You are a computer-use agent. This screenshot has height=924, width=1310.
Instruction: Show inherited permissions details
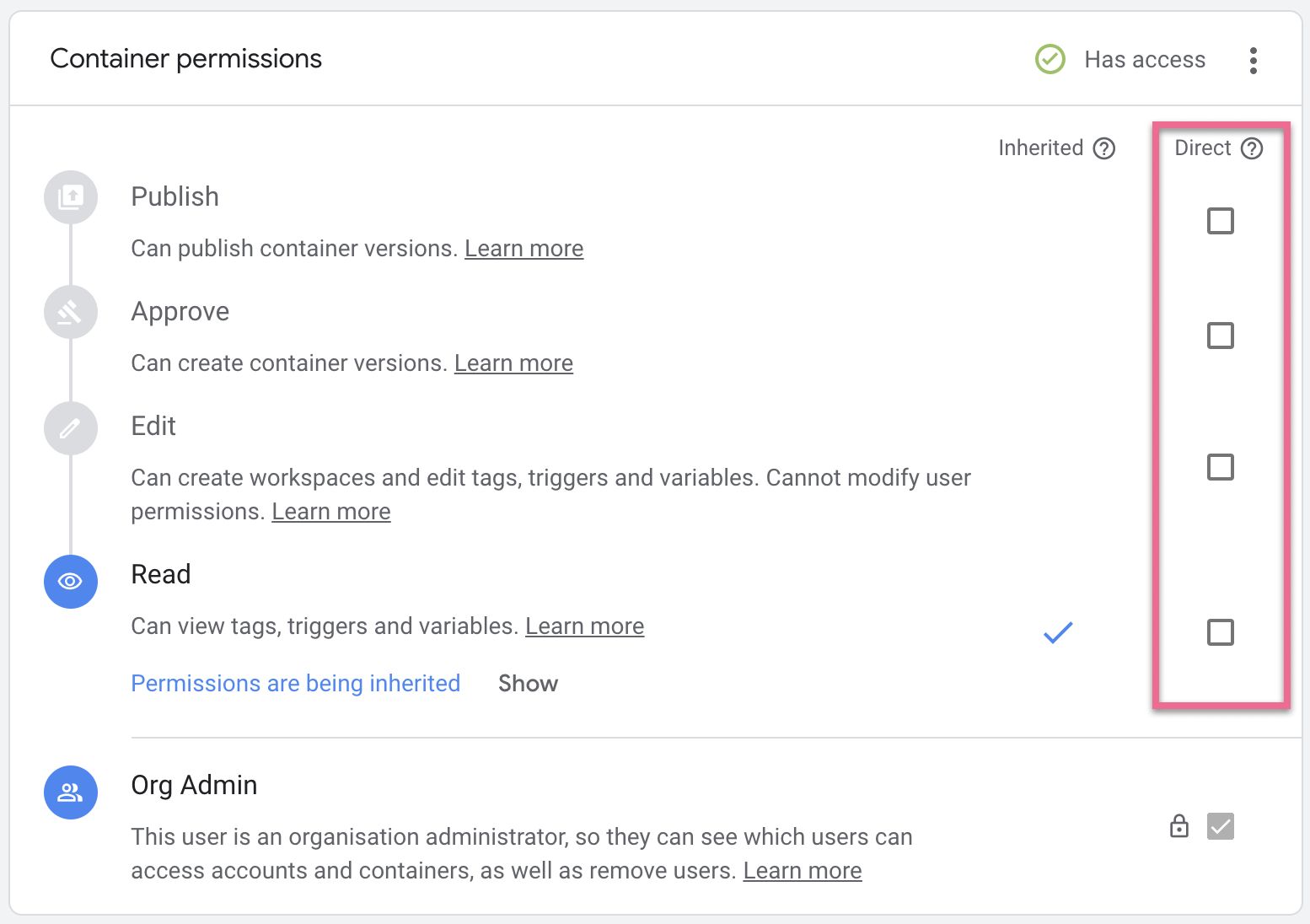[528, 684]
